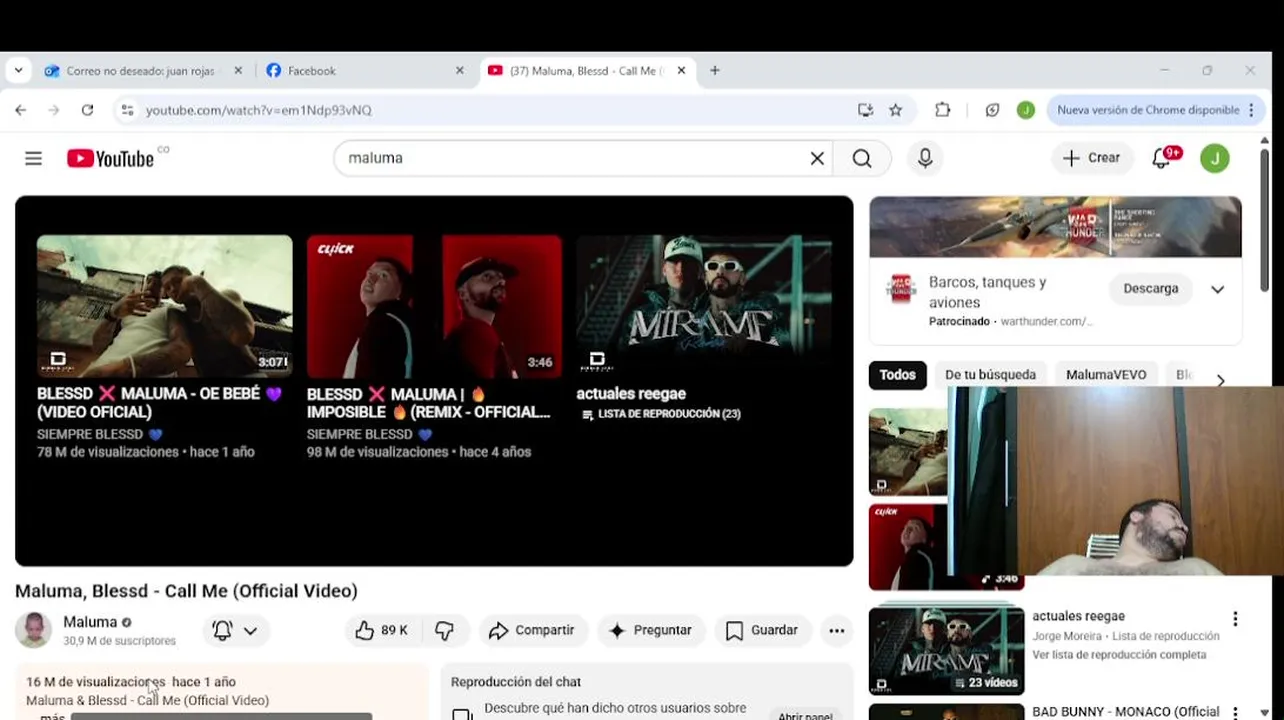Go to YouTube home via logo
The image size is (1284, 720).
point(111,158)
